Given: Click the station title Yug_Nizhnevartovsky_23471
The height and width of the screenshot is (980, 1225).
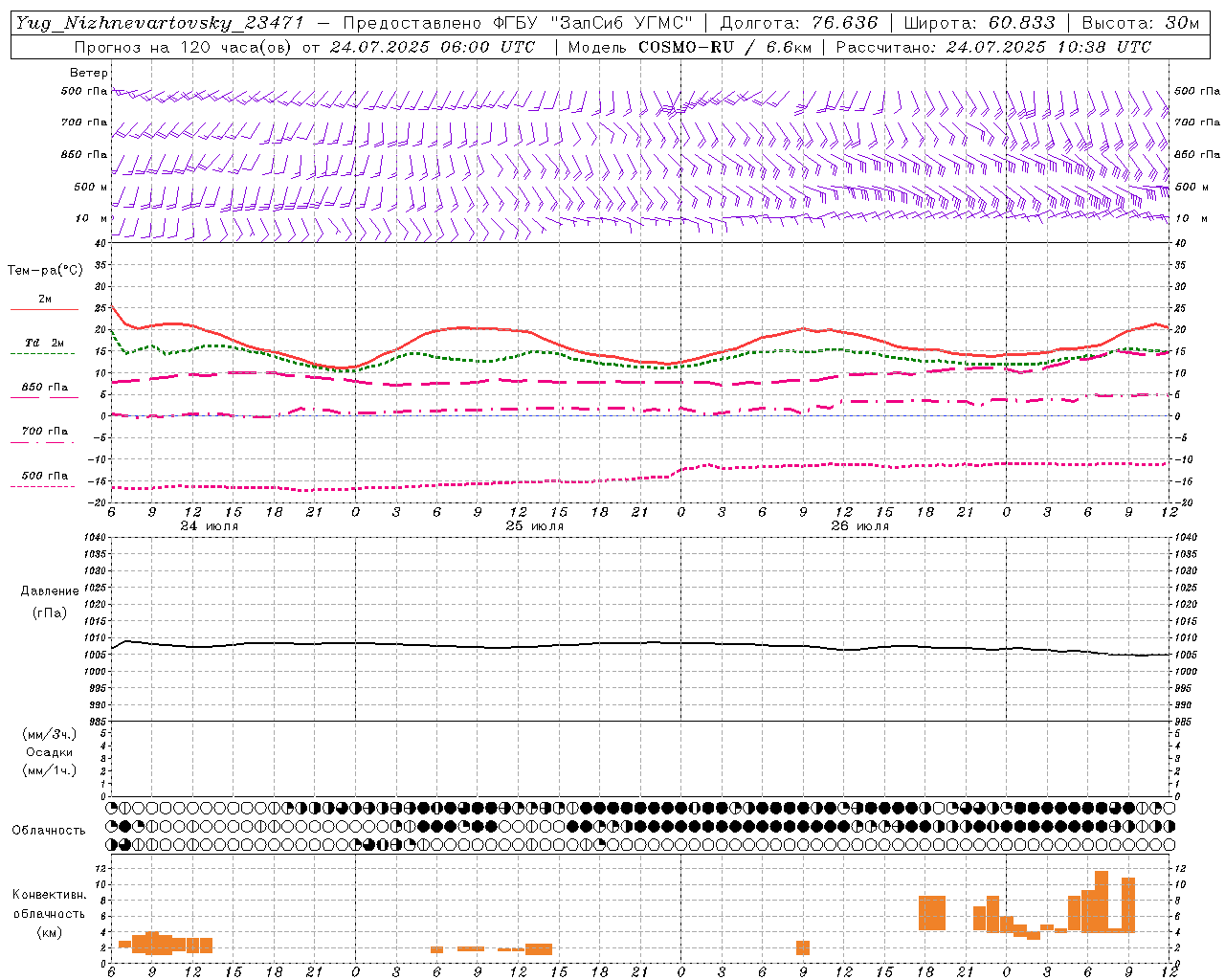Looking at the screenshot, I should (x=160, y=23).
